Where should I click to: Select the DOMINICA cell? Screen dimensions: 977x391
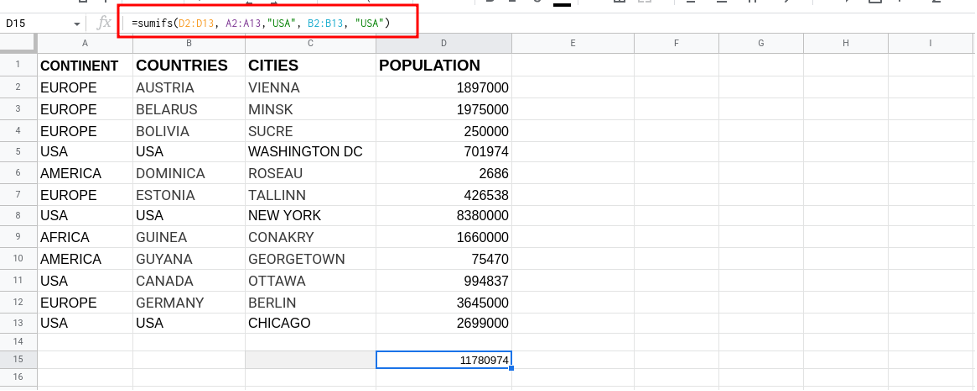tap(189, 173)
